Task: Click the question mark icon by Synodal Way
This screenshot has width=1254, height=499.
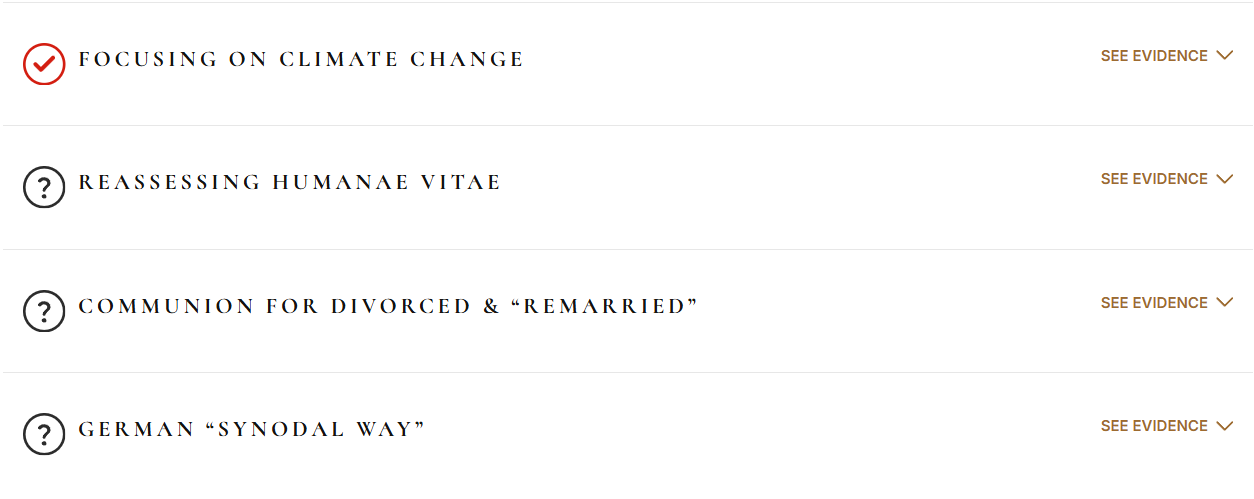Action: pyautogui.click(x=44, y=434)
